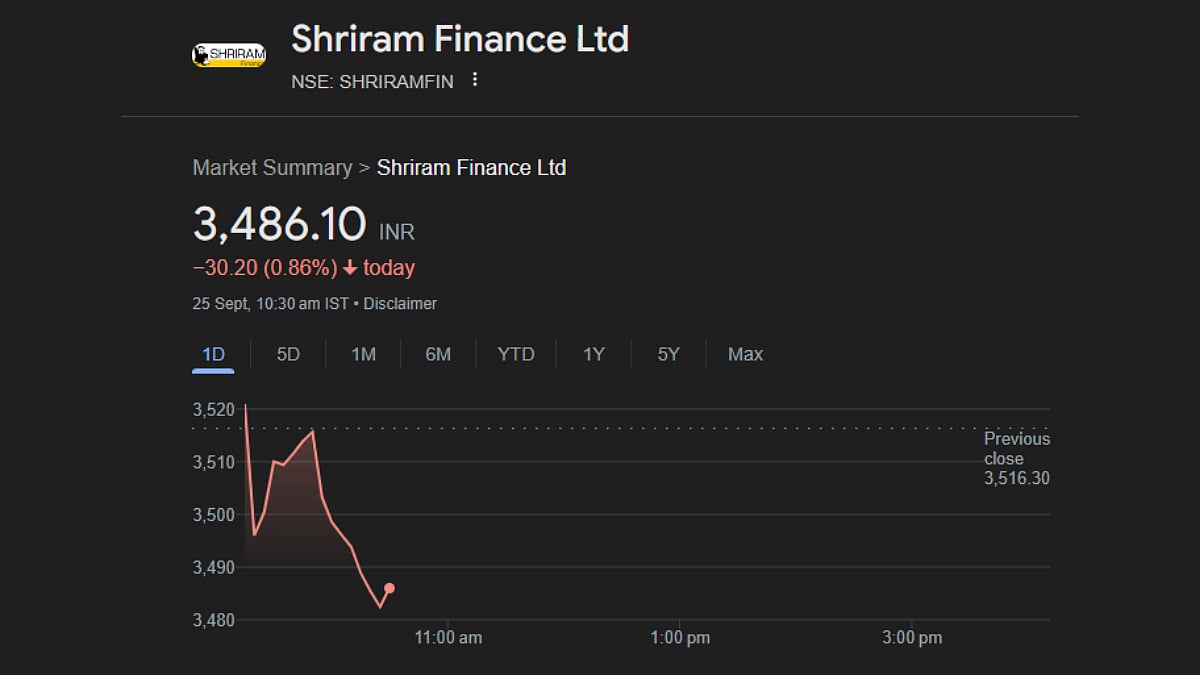Click the Disclaimer link

tap(400, 303)
